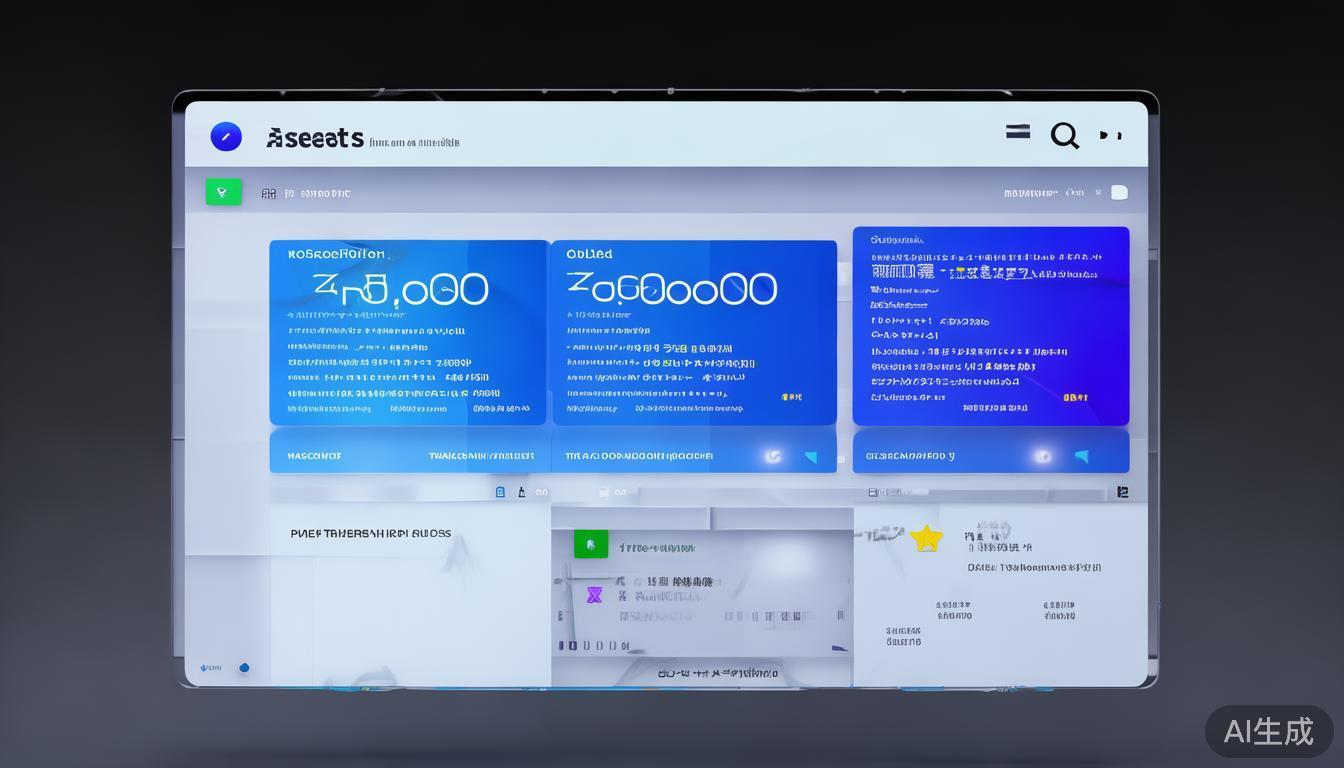Open the send arrow icon on the rightmost blue banner
1344x768 pixels.
[x=1082, y=455]
